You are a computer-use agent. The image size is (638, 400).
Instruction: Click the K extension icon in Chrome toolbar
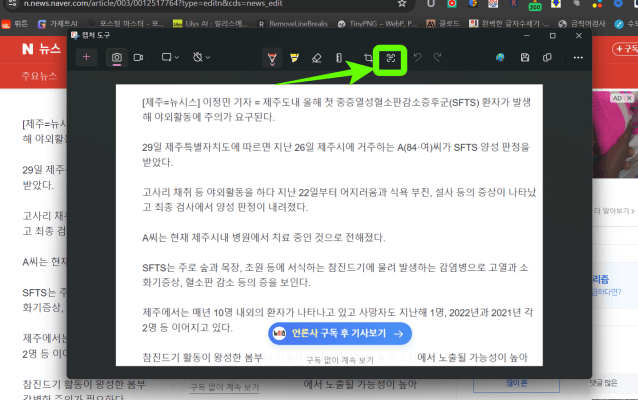coord(514,3)
